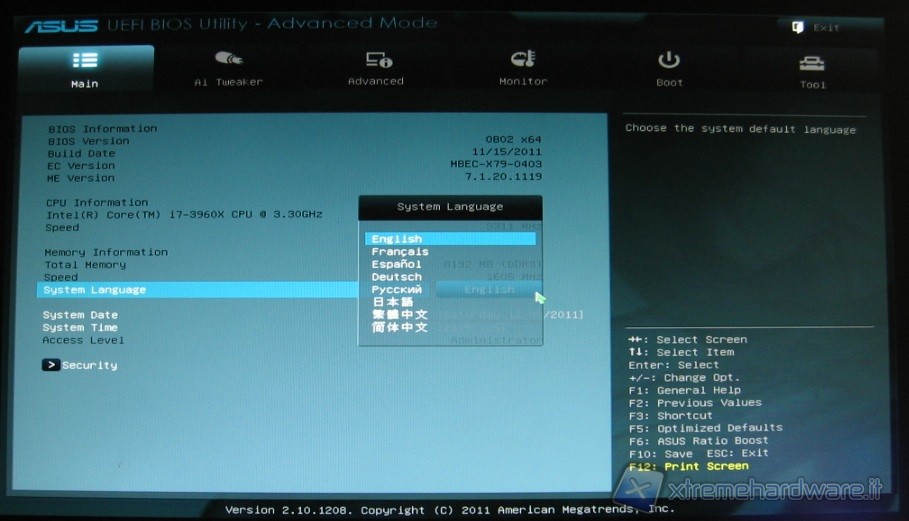Click the Security arrow icon
The height and width of the screenshot is (521, 909).
51,365
